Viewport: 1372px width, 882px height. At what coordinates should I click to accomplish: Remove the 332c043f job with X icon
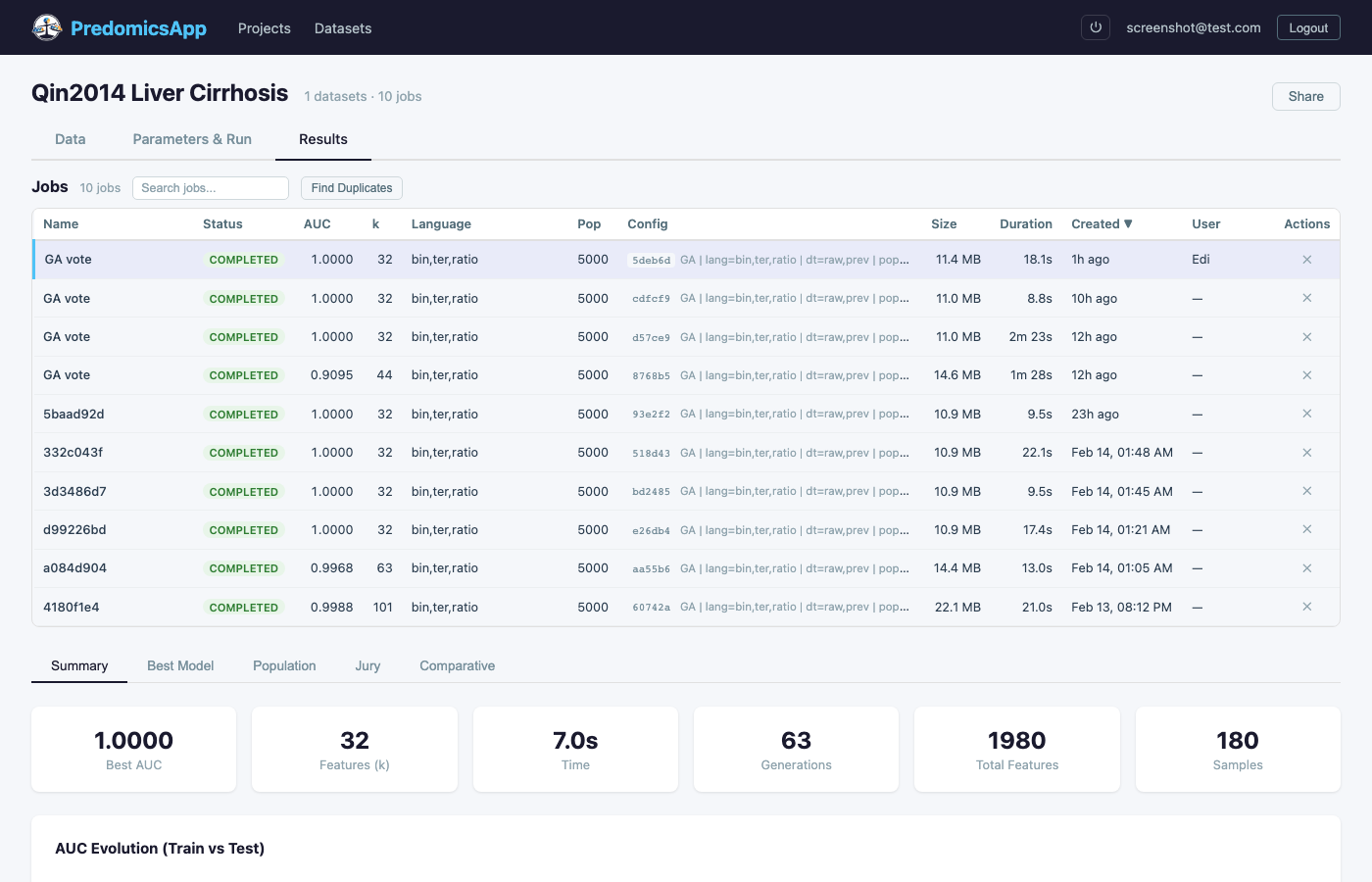coord(1306,453)
